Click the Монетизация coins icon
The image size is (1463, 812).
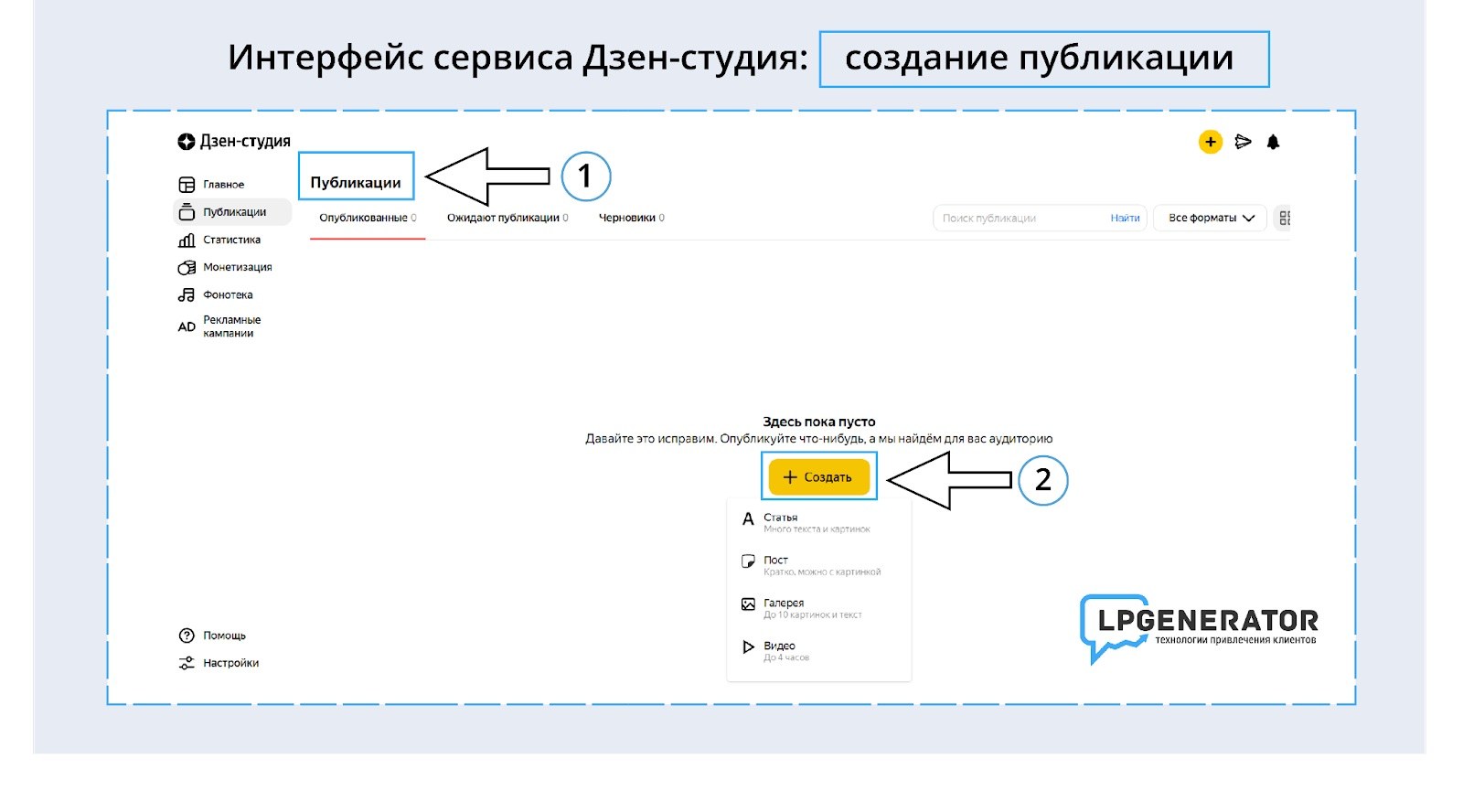point(187,267)
